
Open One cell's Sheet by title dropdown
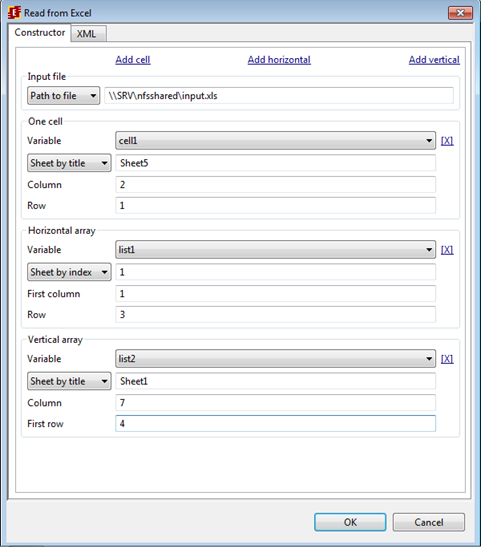69,163
